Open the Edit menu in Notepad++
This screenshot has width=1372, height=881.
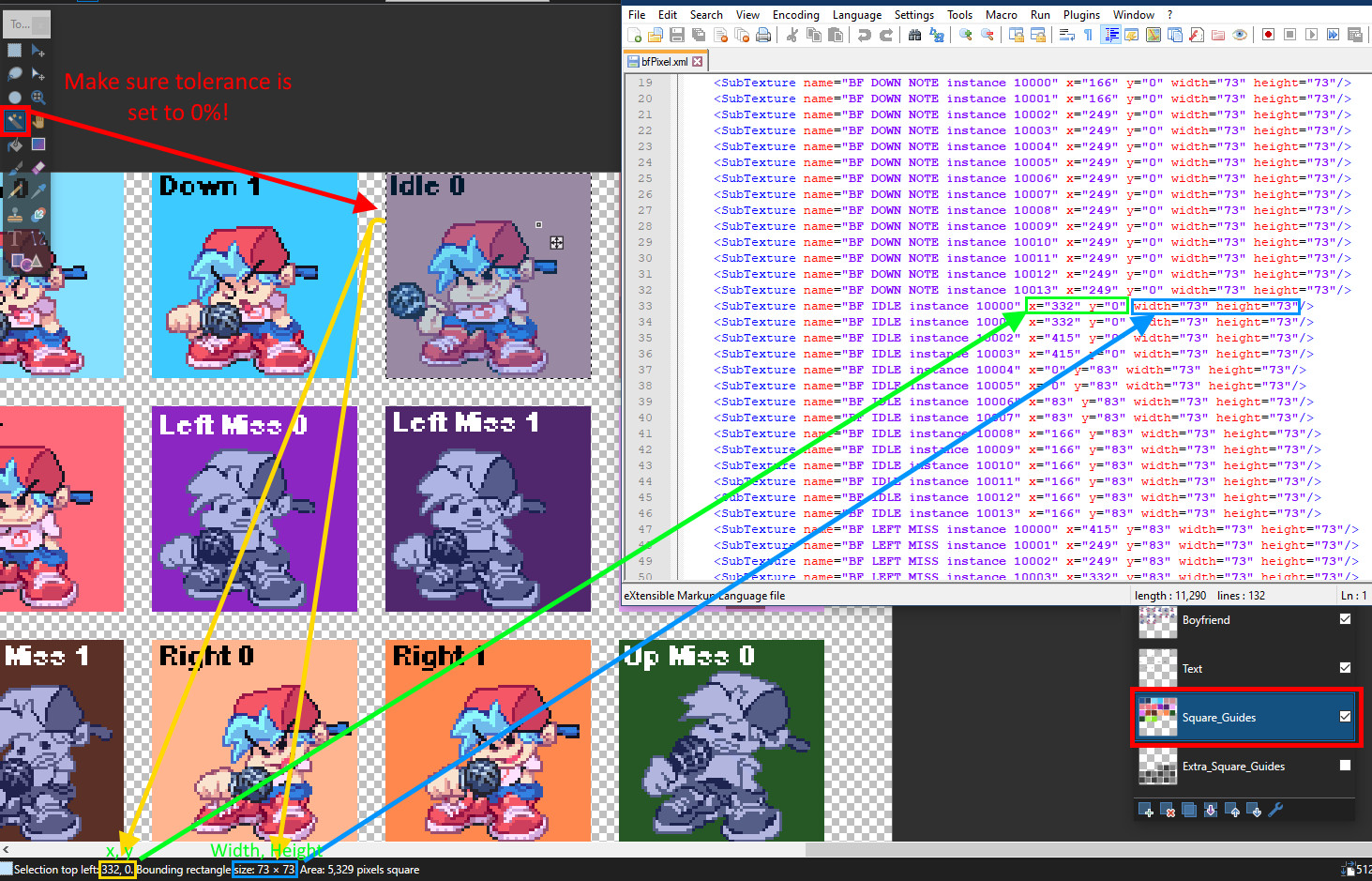point(668,15)
